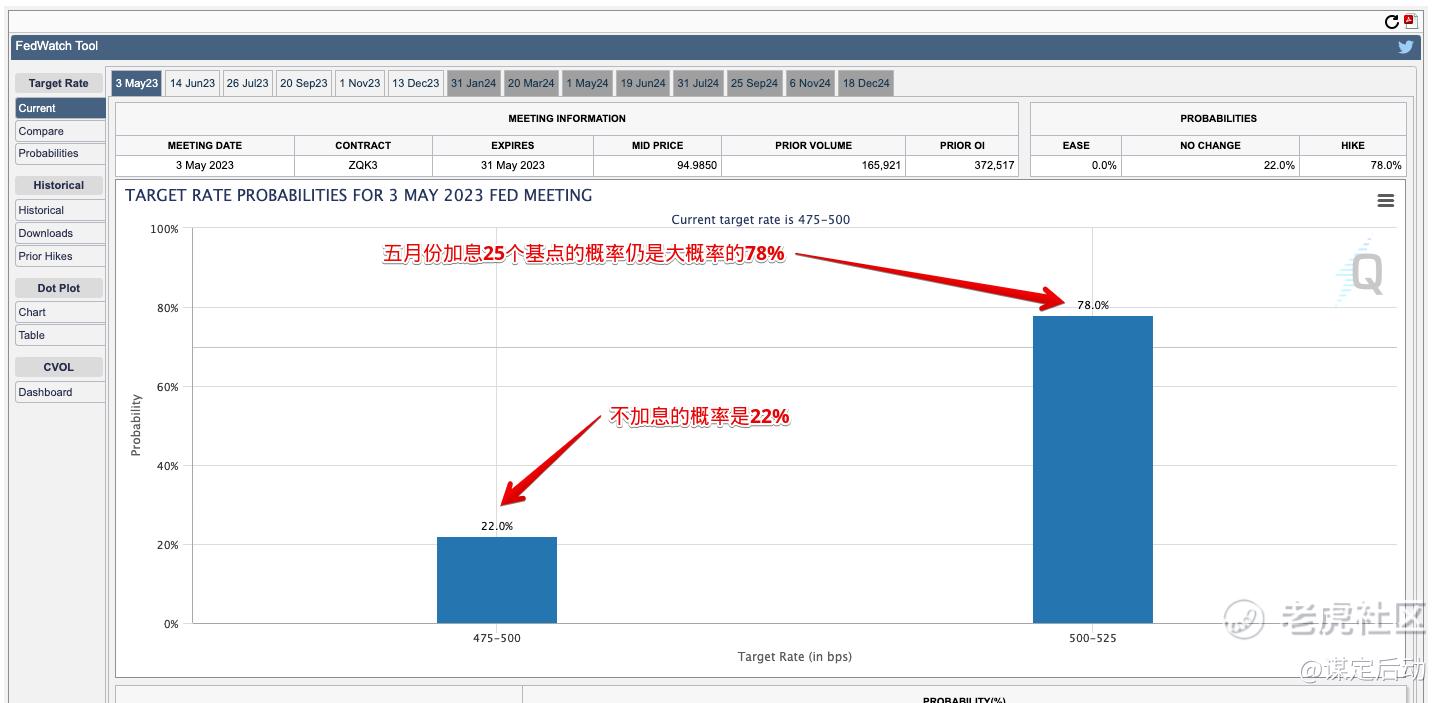Screen dimensions: 1455x703
Task: Click the Twitter bird icon
Action: [x=1405, y=46]
